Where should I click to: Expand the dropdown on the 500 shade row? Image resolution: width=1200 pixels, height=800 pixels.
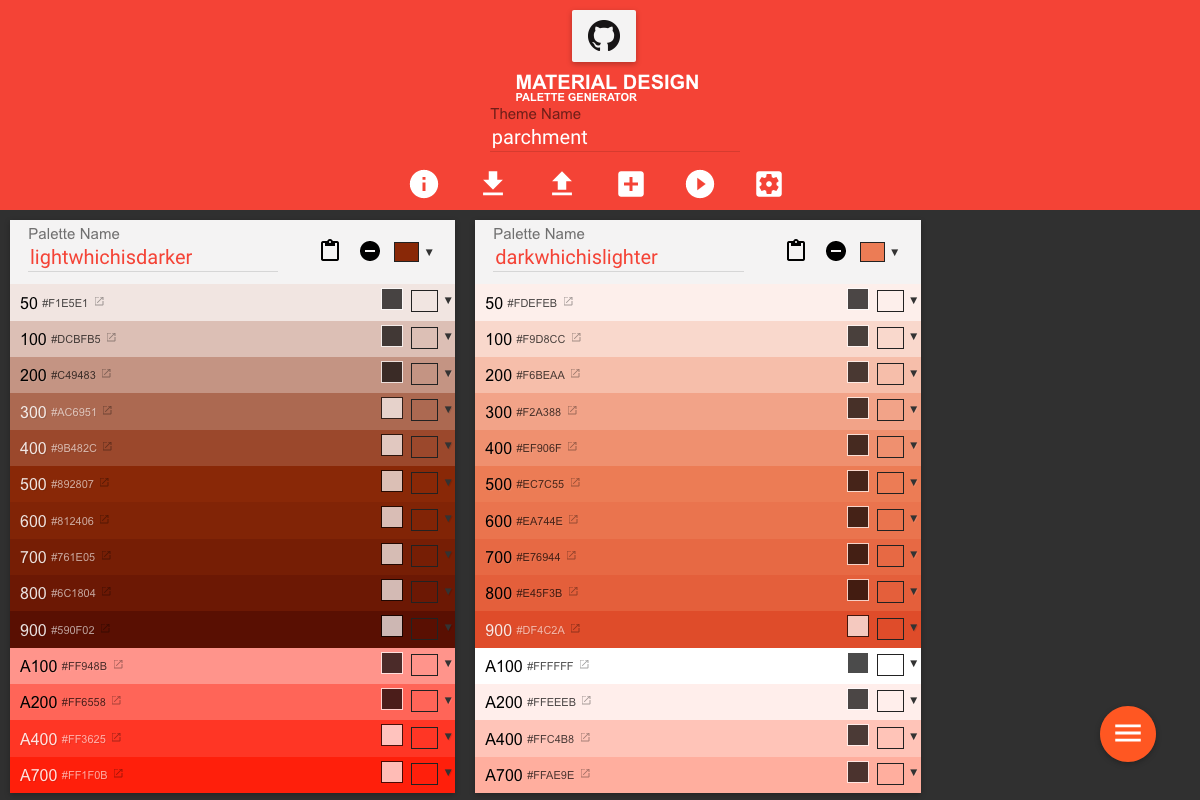click(447, 481)
